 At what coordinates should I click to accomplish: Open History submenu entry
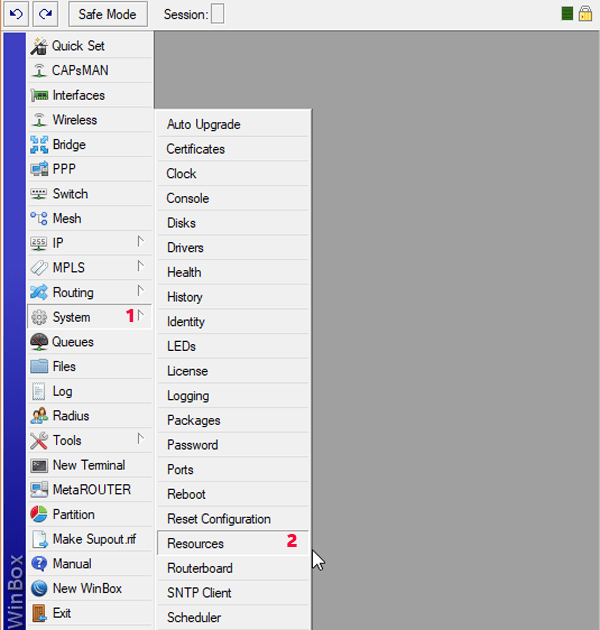tap(233, 297)
